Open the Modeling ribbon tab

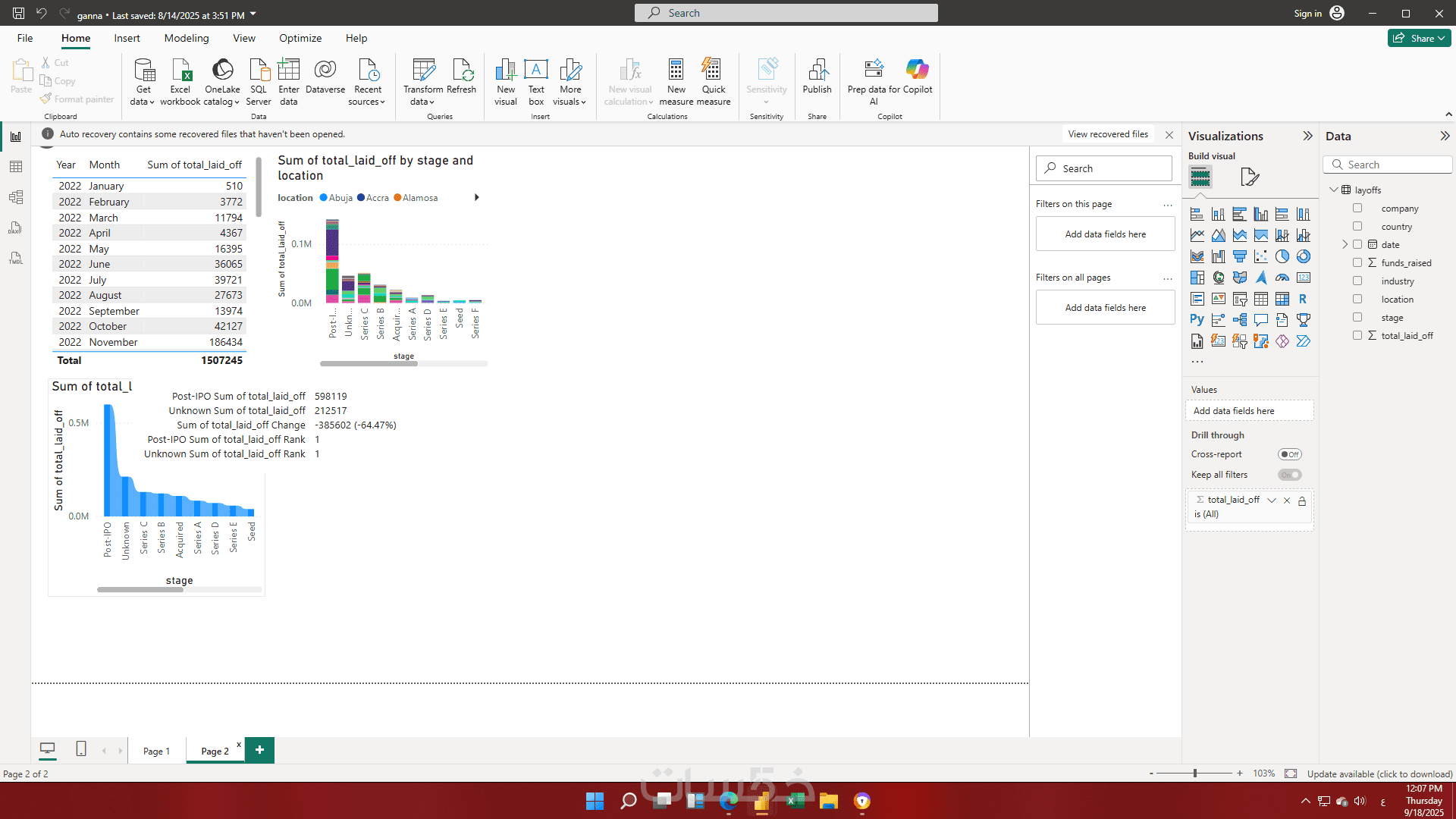[x=186, y=38]
